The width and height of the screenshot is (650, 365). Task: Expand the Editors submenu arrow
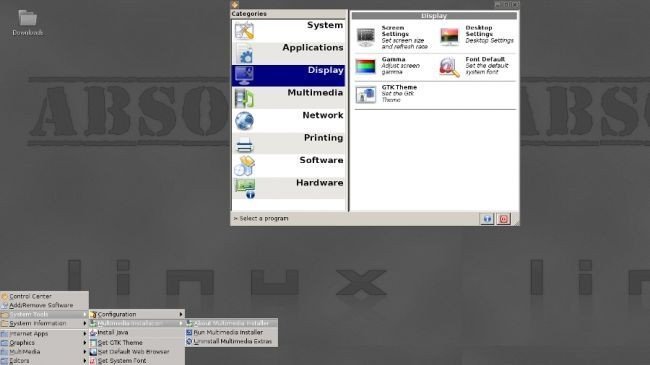click(85, 361)
